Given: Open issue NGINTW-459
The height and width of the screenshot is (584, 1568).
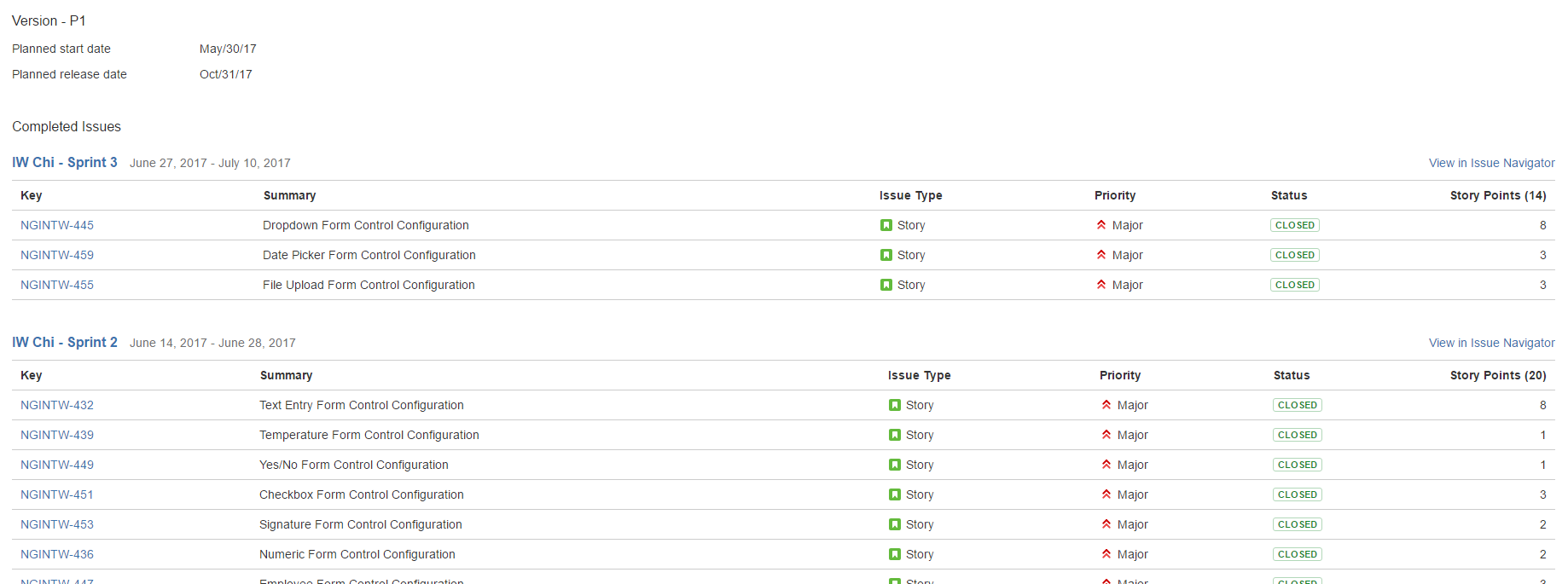Looking at the screenshot, I should pos(57,255).
